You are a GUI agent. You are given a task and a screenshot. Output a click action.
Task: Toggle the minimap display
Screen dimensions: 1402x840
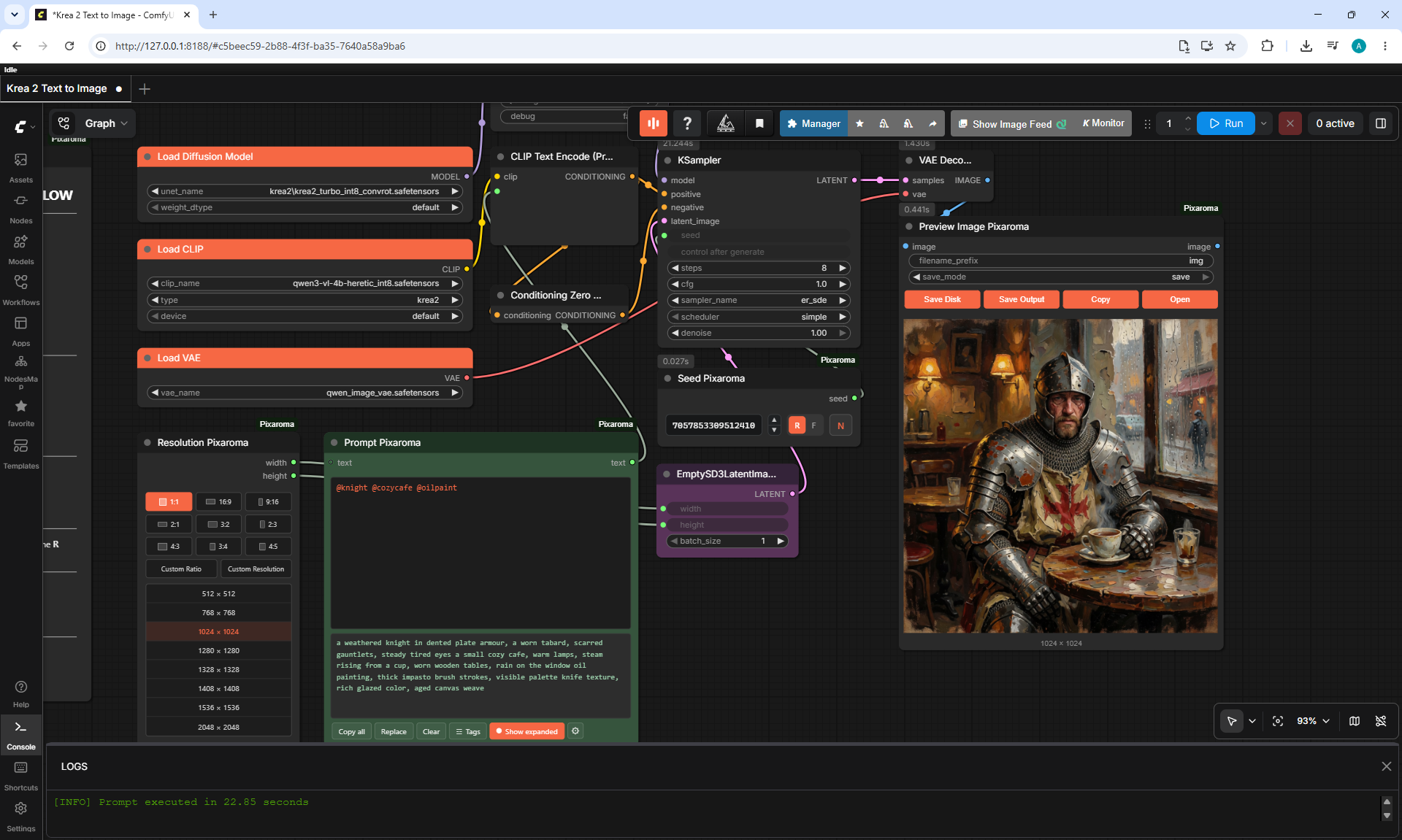click(x=1355, y=721)
